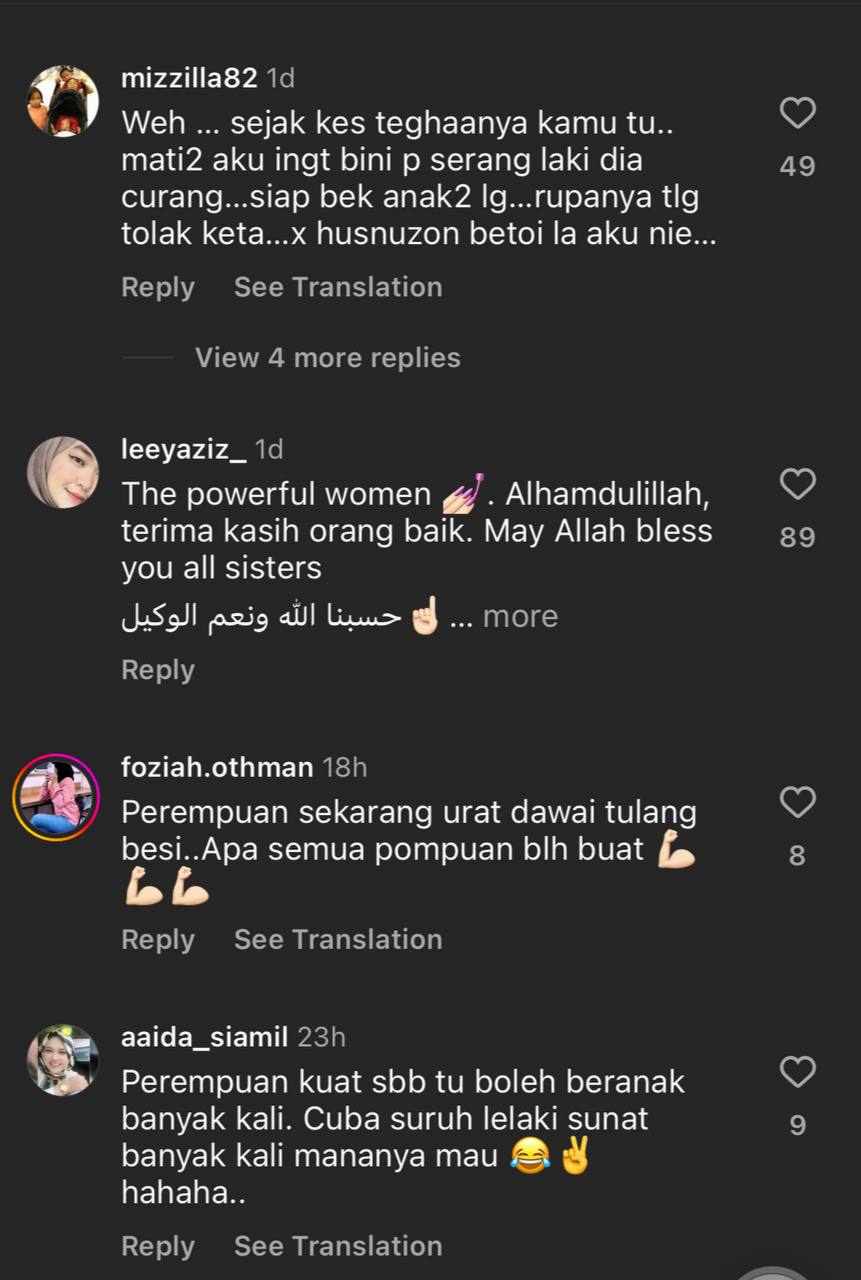Reply to leeyaziz_'s comment
Image resolution: width=861 pixels, height=1280 pixels.
(158, 670)
